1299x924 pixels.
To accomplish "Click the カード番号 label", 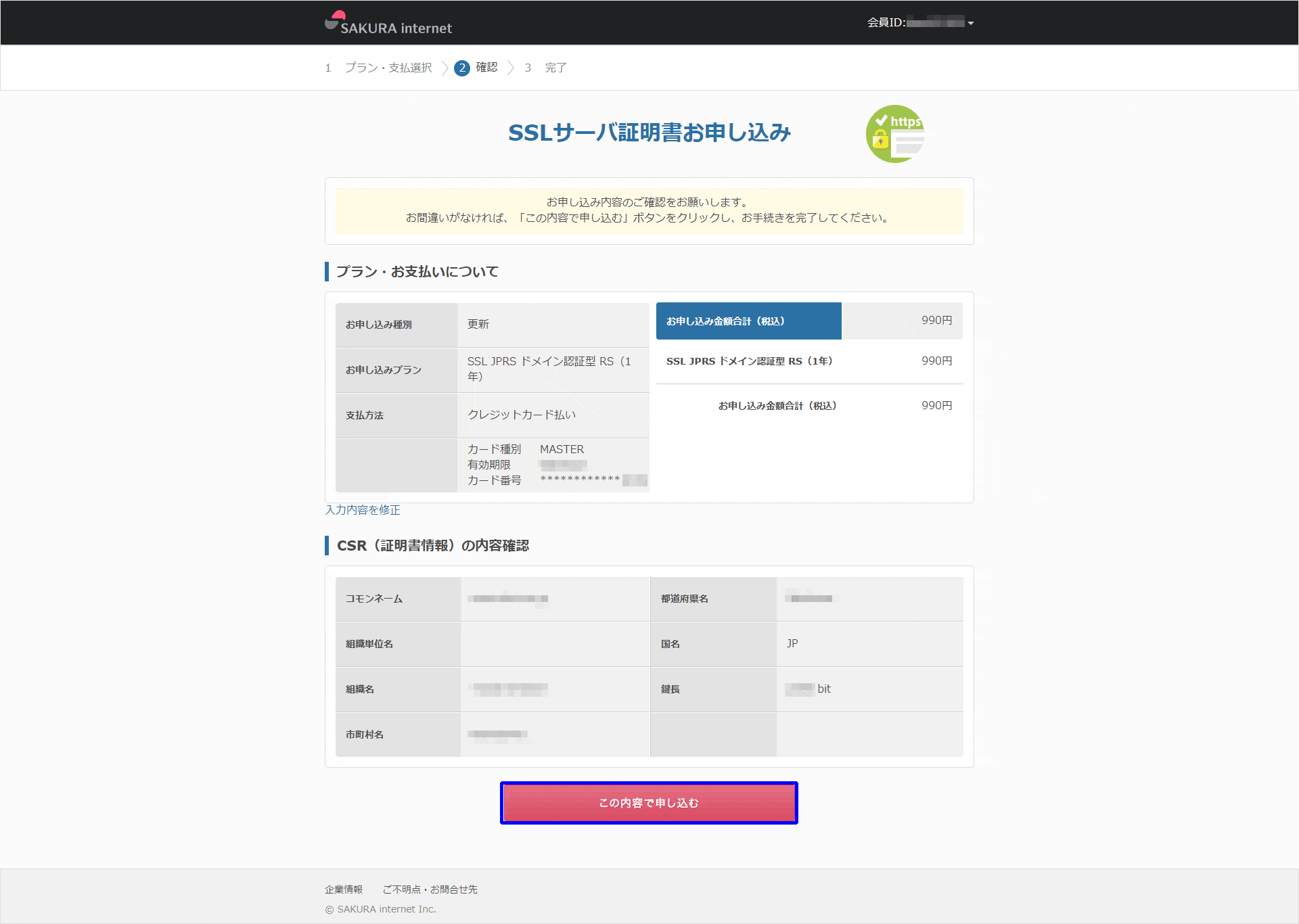I will point(495,480).
